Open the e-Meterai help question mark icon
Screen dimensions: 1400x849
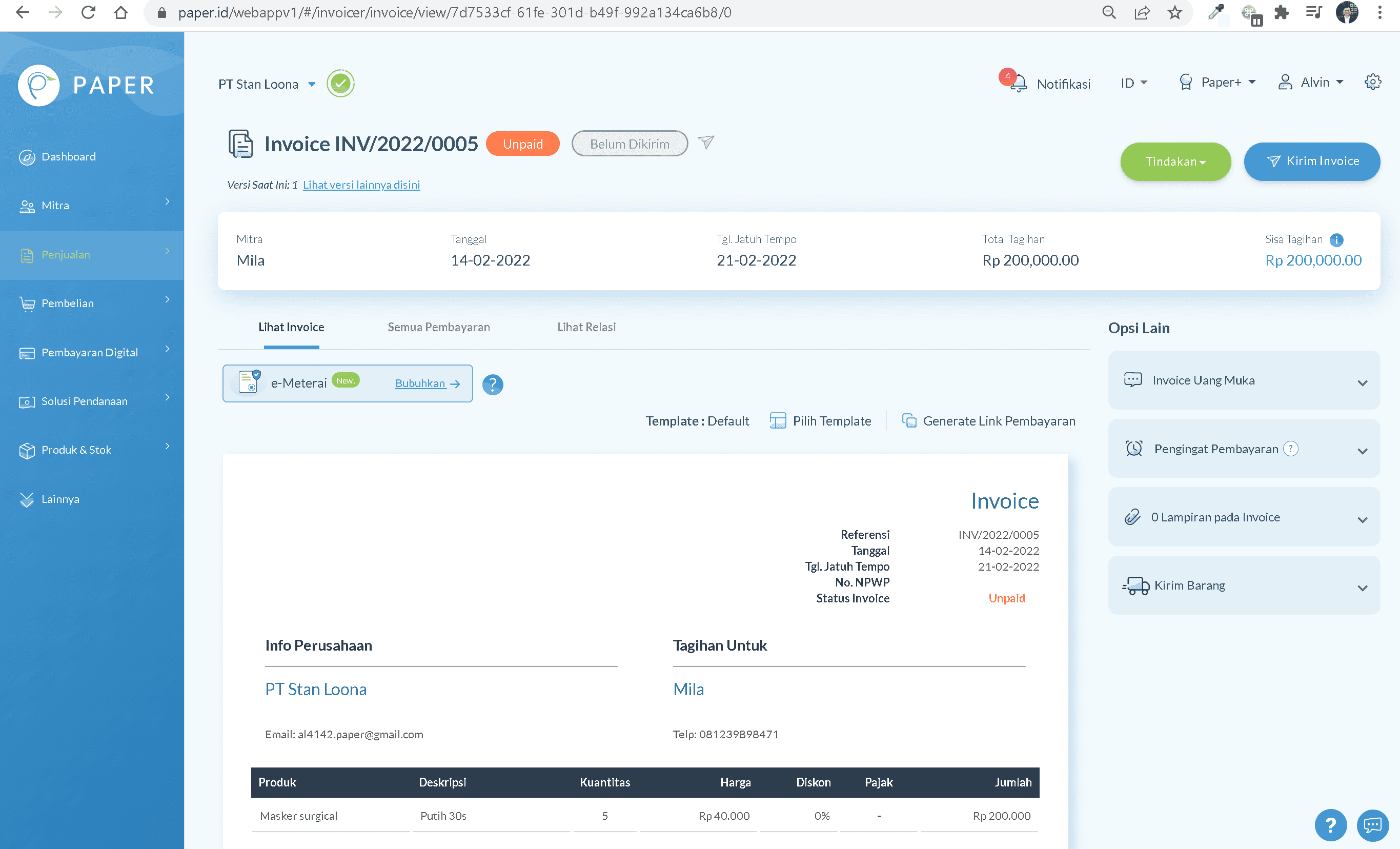[x=493, y=384]
